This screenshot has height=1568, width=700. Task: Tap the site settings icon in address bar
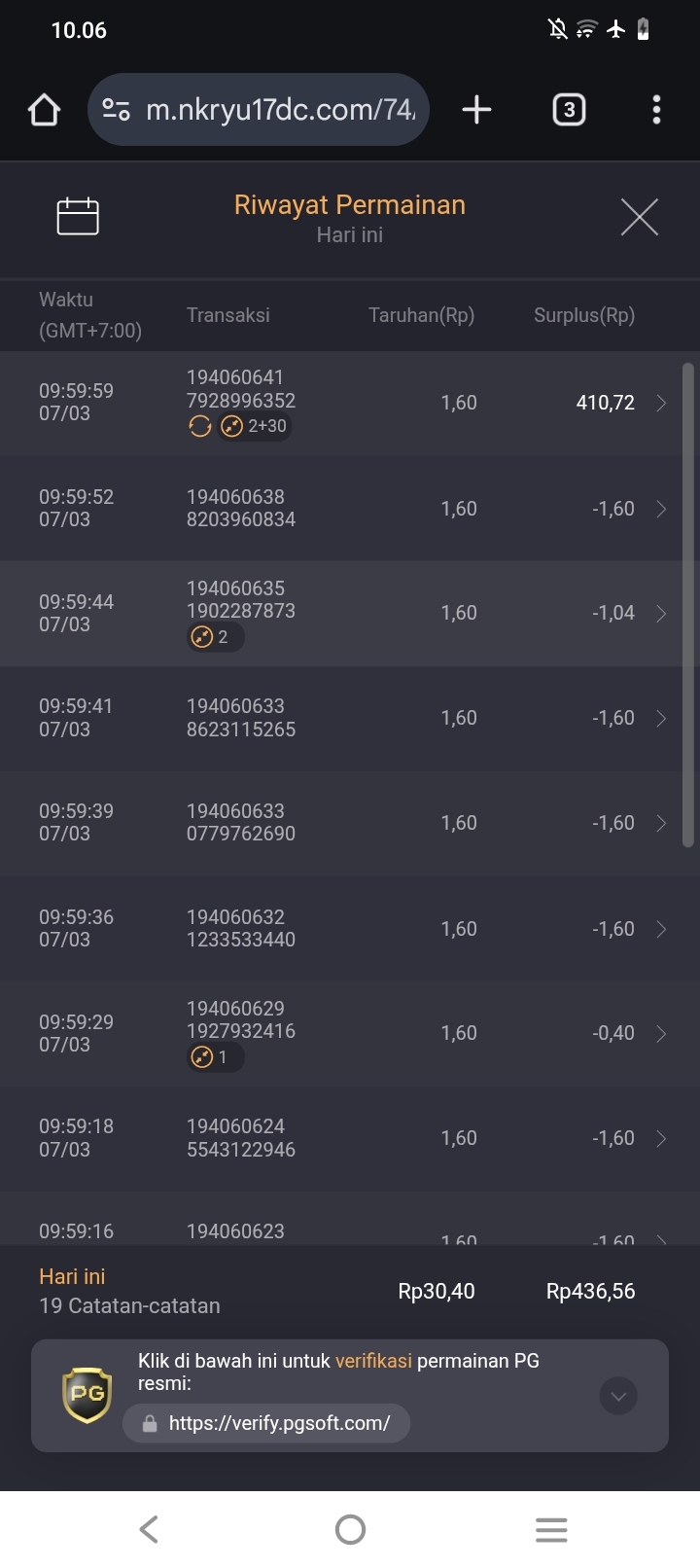117,110
